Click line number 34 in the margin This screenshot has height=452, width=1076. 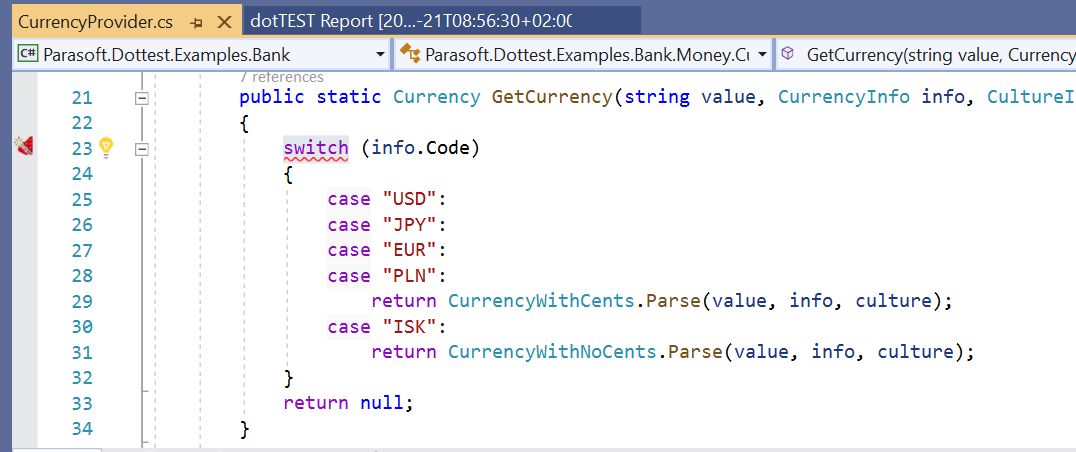coord(82,429)
